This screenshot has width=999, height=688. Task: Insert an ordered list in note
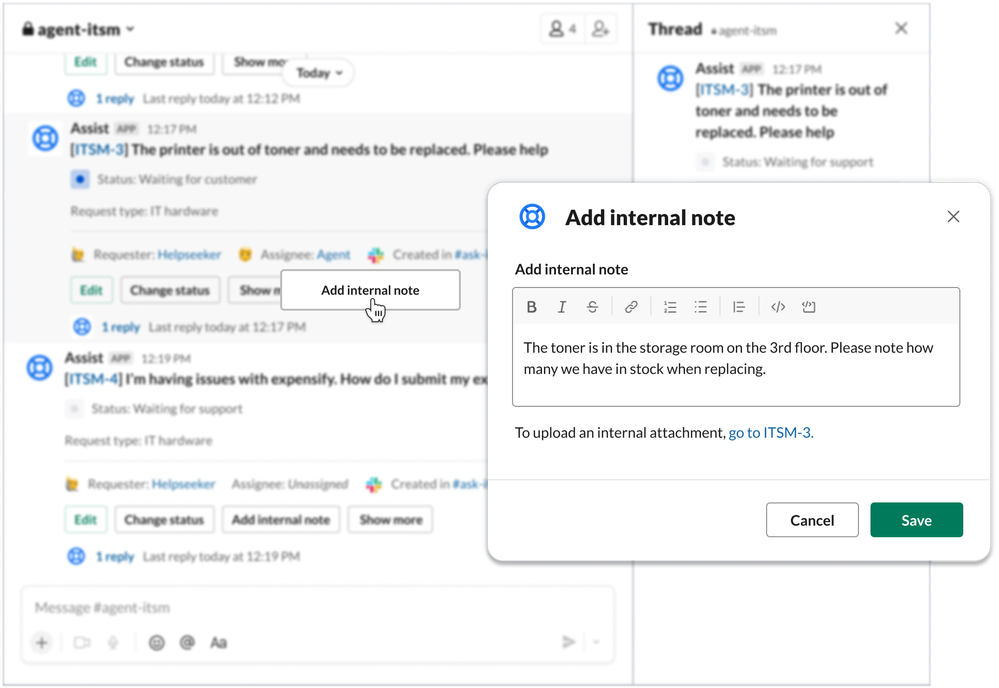pyautogui.click(x=670, y=307)
